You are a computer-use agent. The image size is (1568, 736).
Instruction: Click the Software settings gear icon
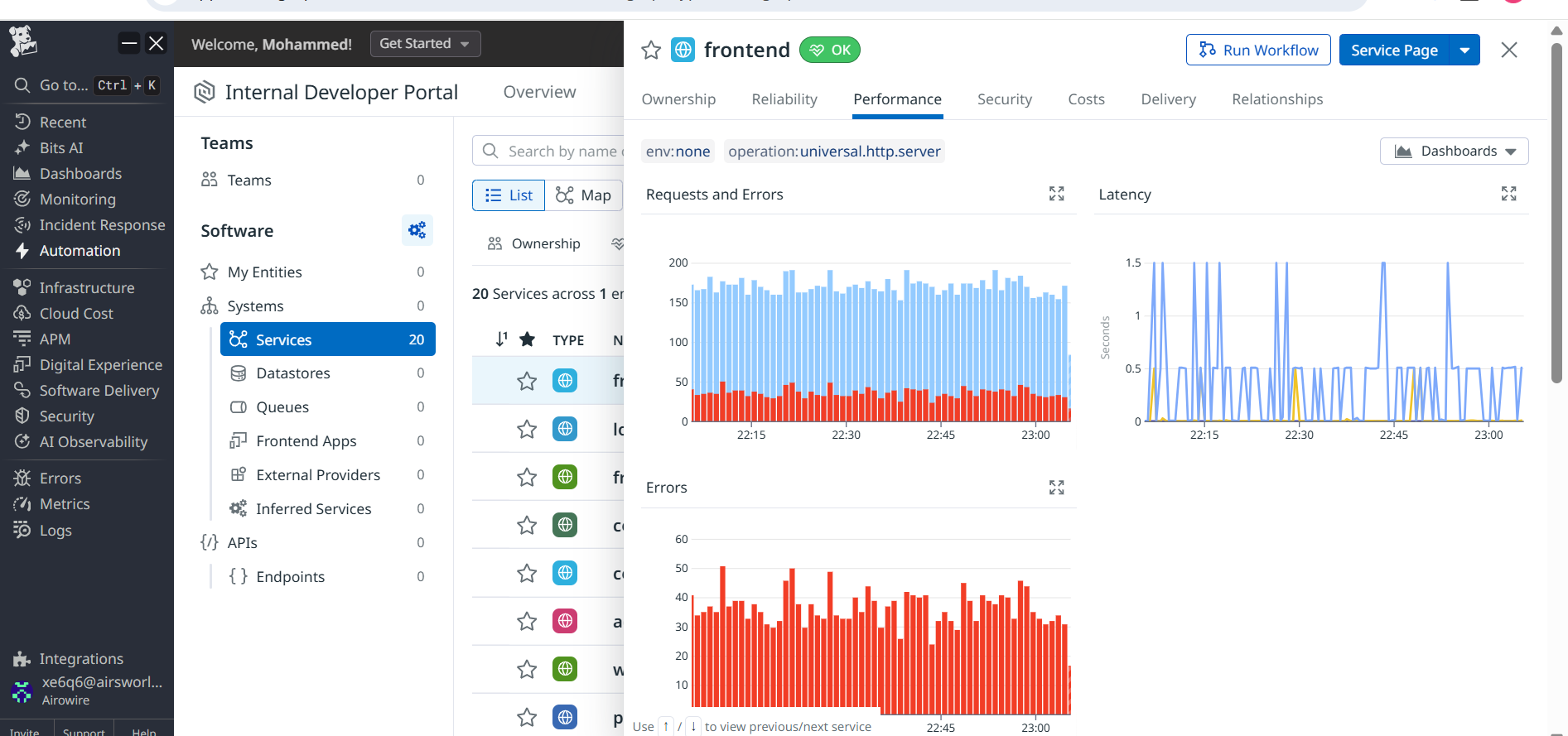(417, 230)
